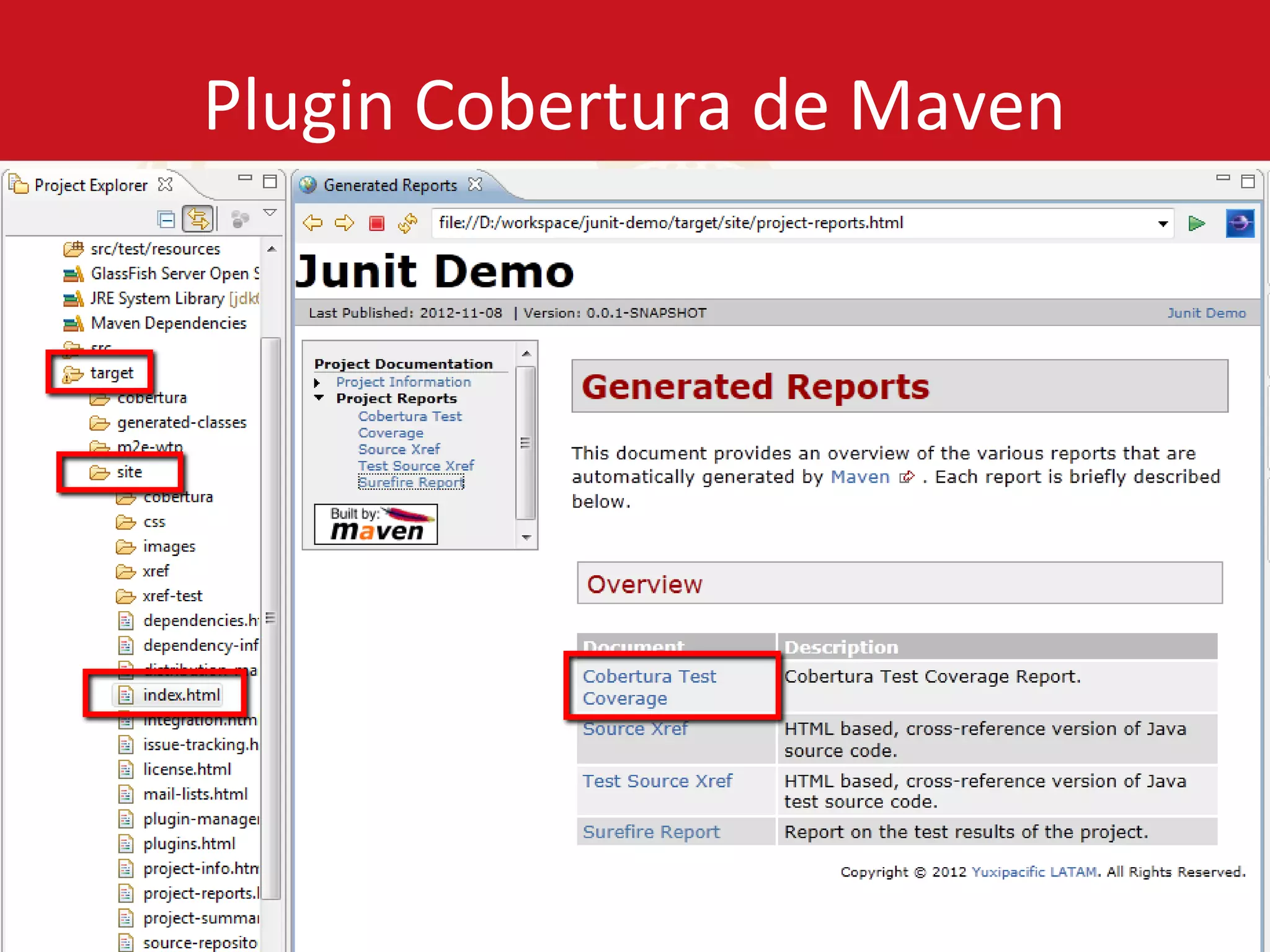Click the sidebar navigation scrollbar down arrow
The image size is (1270, 952).
click(x=526, y=537)
